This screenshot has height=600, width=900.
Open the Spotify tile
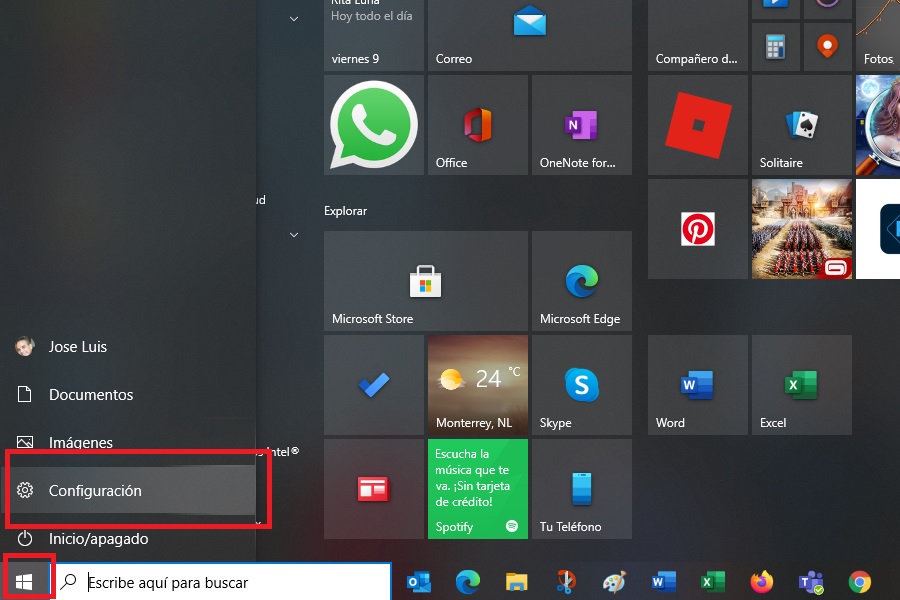pos(477,489)
